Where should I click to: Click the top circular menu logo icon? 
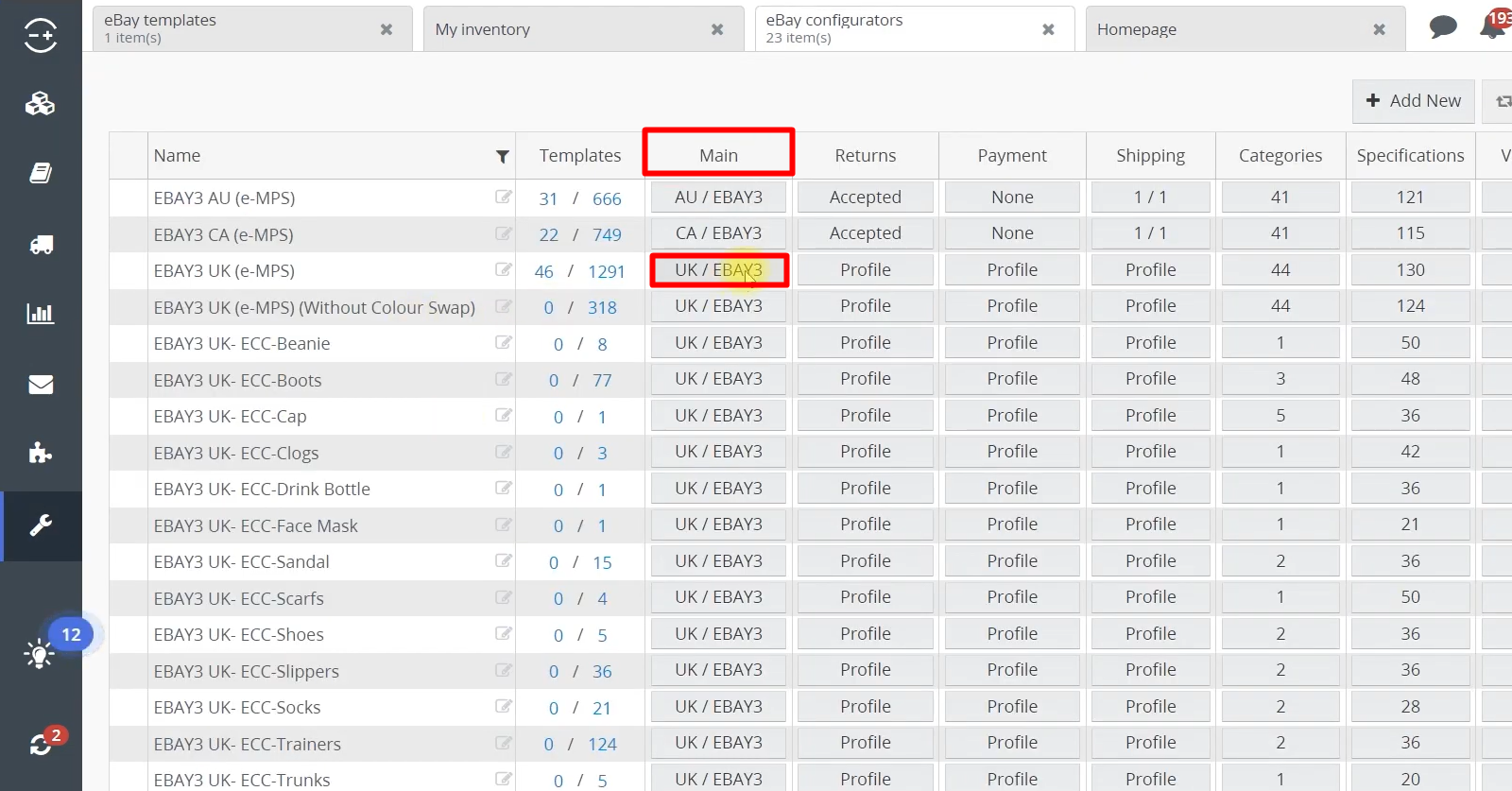[x=40, y=35]
